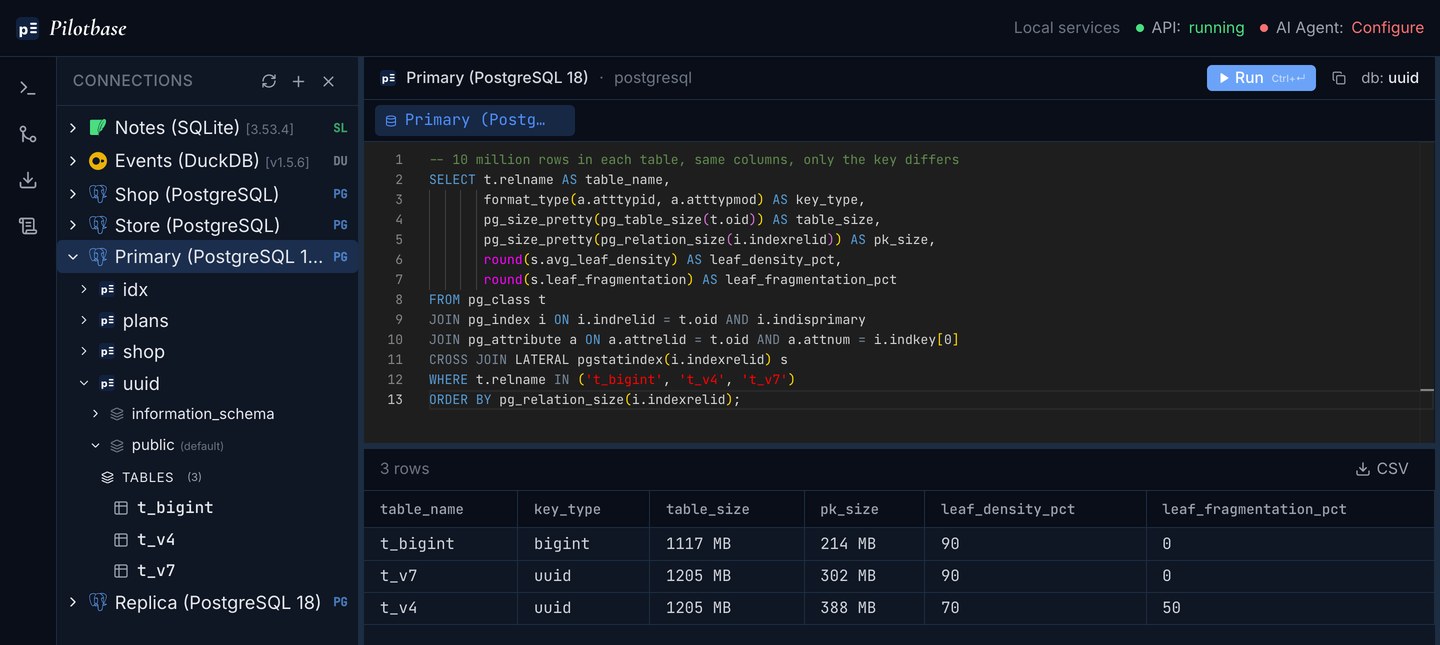The image size is (1440, 645).
Task: Click the db: uuid database selector
Action: [1390, 78]
